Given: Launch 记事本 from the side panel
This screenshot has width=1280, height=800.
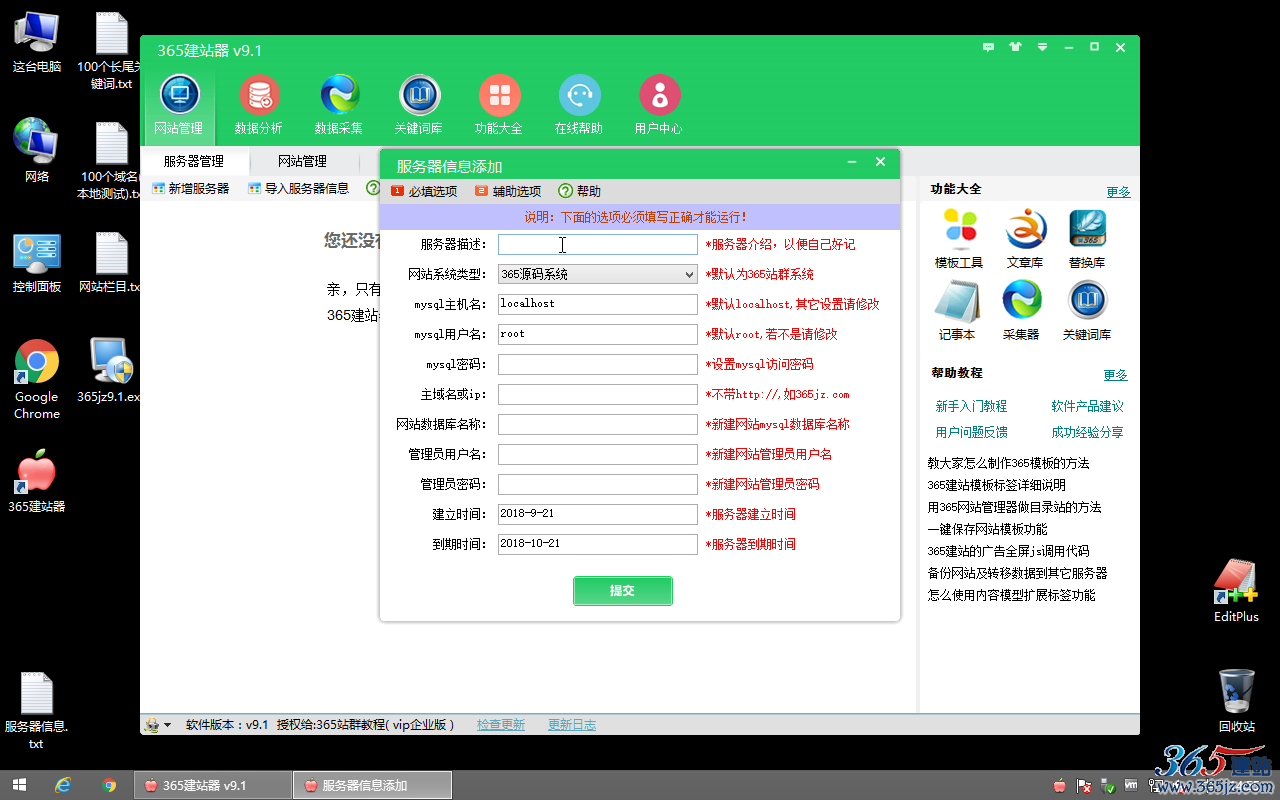Looking at the screenshot, I should point(957,310).
